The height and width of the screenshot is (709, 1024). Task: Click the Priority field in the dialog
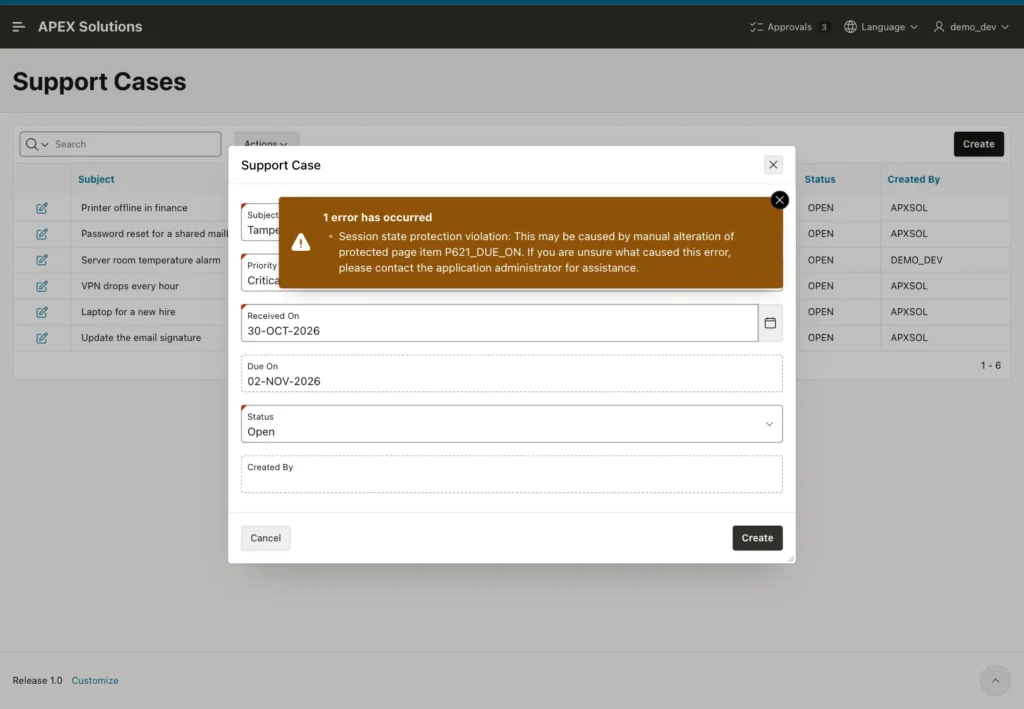pyautogui.click(x=260, y=272)
